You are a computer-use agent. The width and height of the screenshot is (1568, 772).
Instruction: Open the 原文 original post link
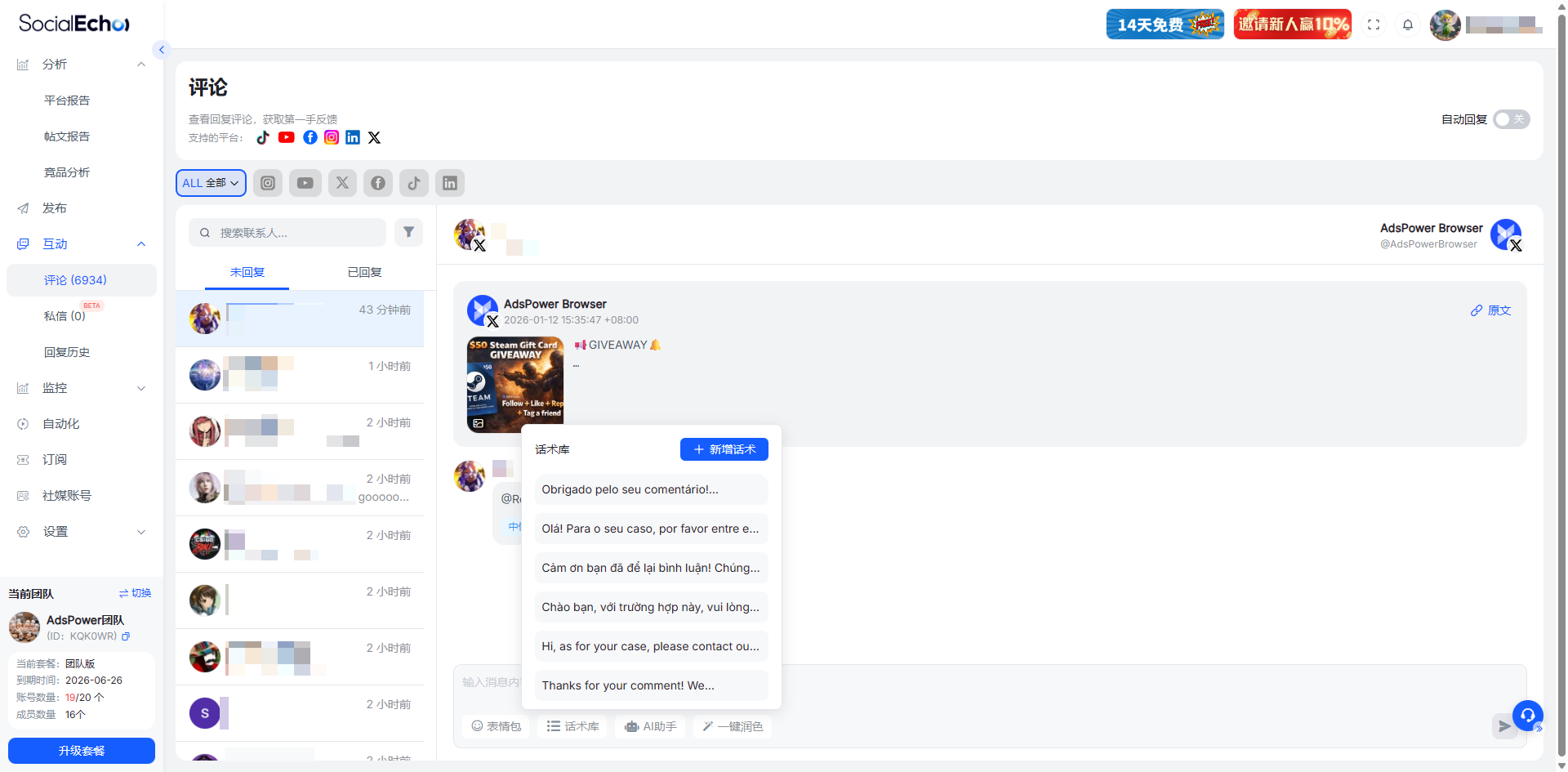1491,310
